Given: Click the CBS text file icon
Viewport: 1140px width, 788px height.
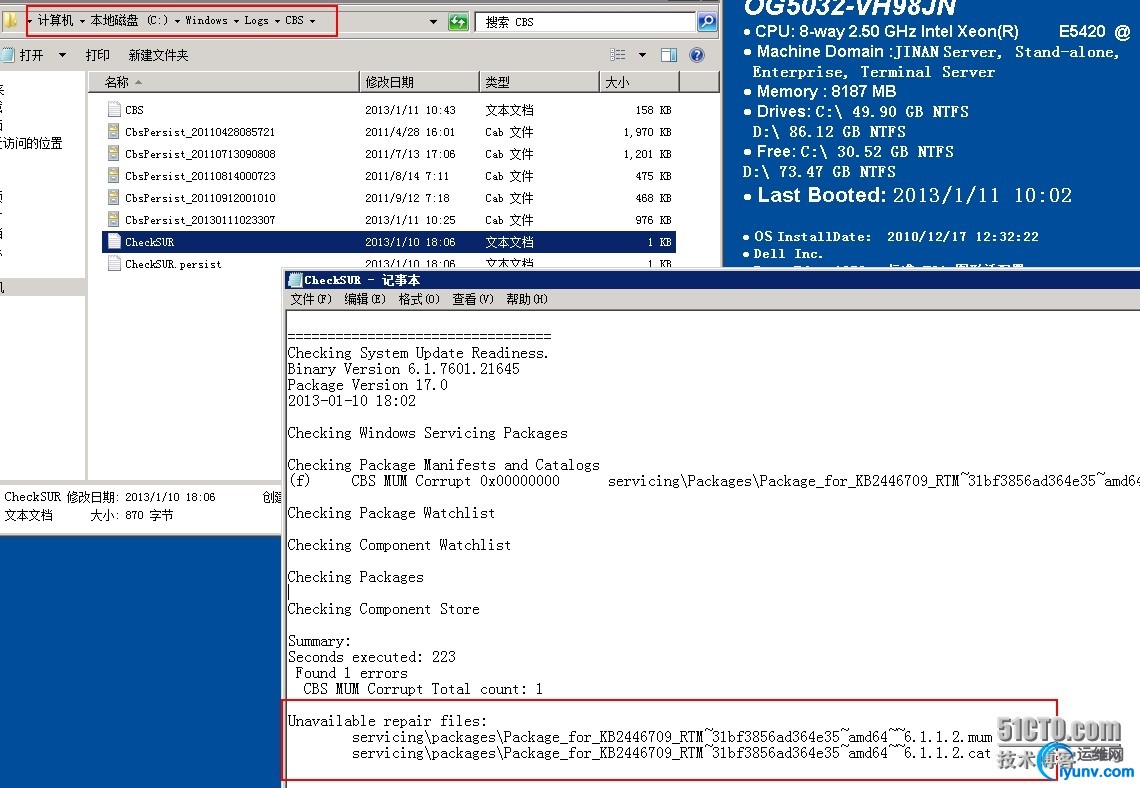Looking at the screenshot, I should tap(114, 110).
